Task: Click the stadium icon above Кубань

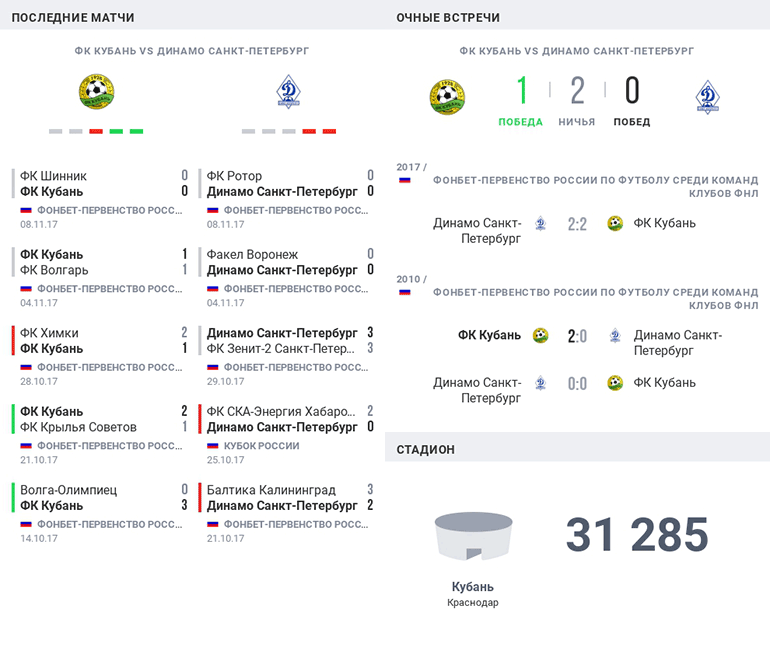Action: 473,536
